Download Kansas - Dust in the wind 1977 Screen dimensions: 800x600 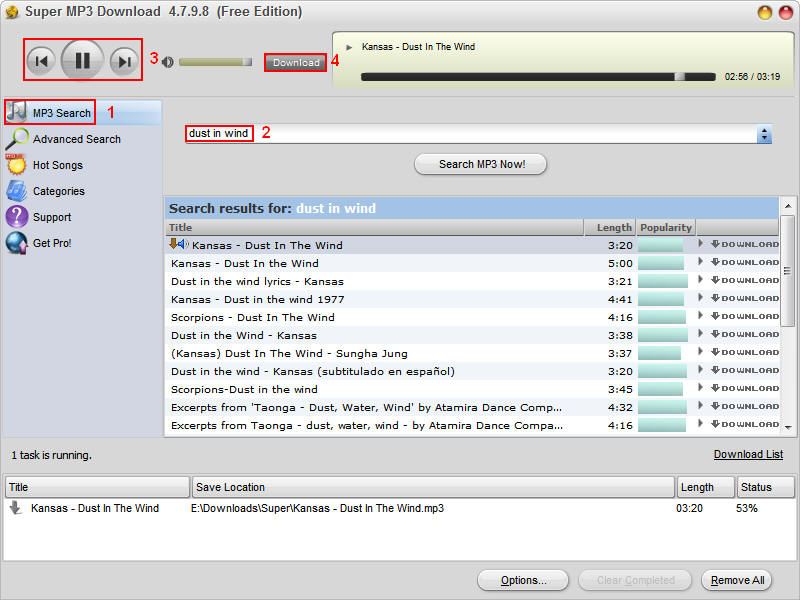tap(745, 298)
